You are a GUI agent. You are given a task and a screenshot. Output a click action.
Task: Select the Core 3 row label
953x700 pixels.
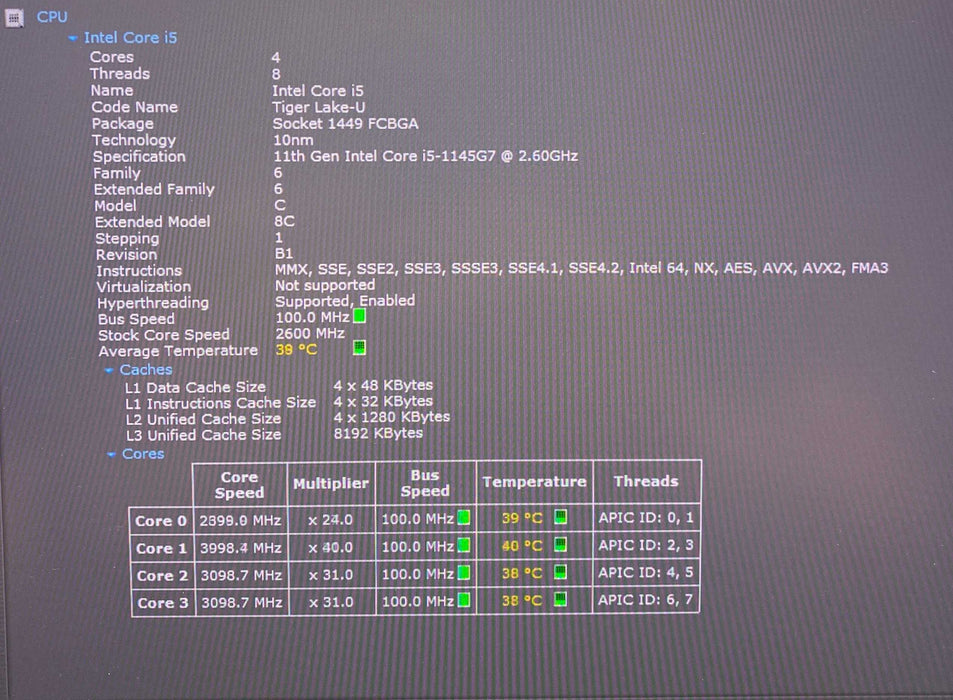(x=163, y=603)
